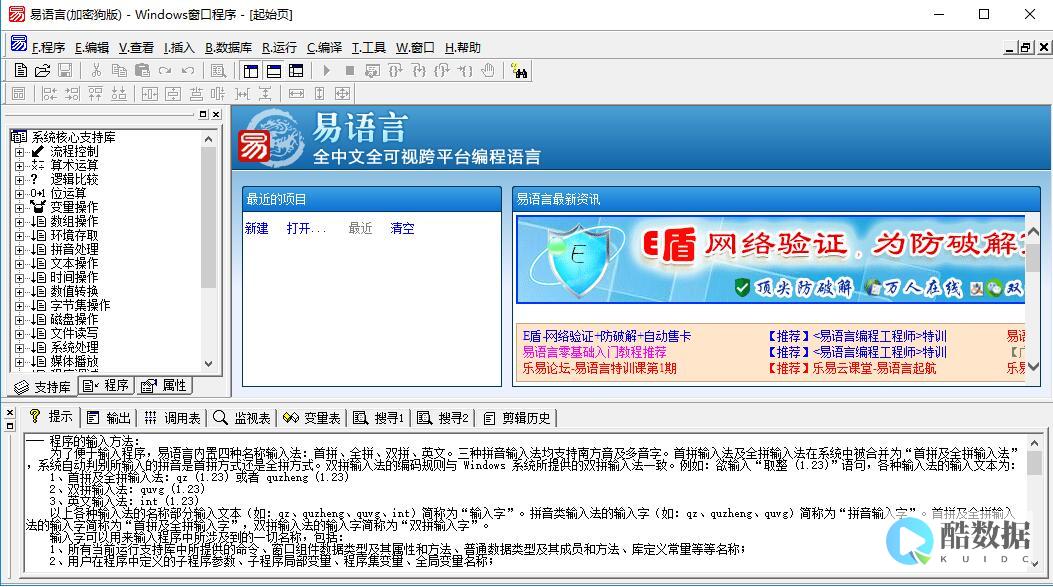This screenshot has height=587, width=1053.
Task: Open the 易语言零基础入门教程推荐 link
Action: [594, 352]
